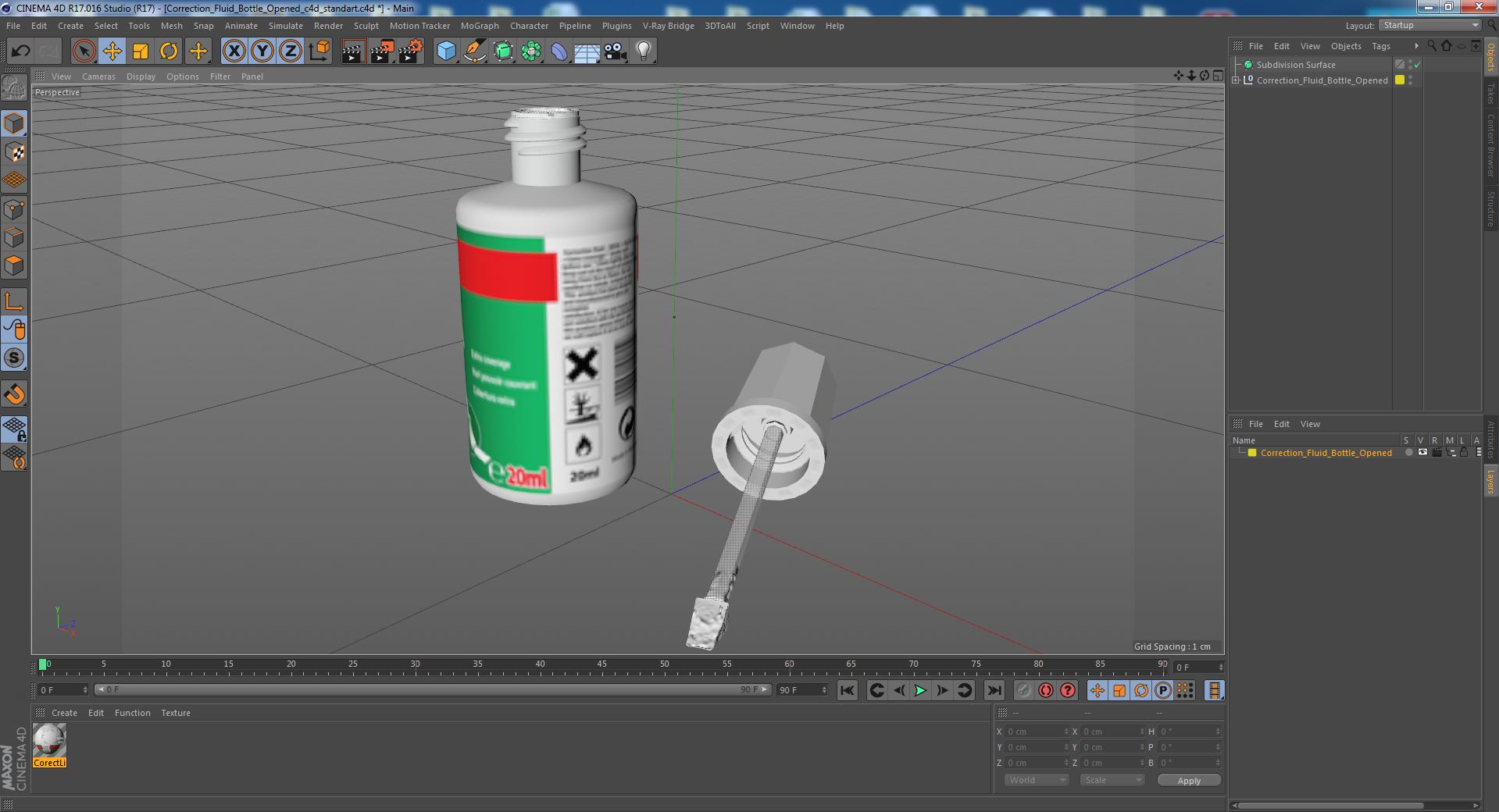The width and height of the screenshot is (1499, 812).
Task: Activate the Move tool
Action: (112, 52)
